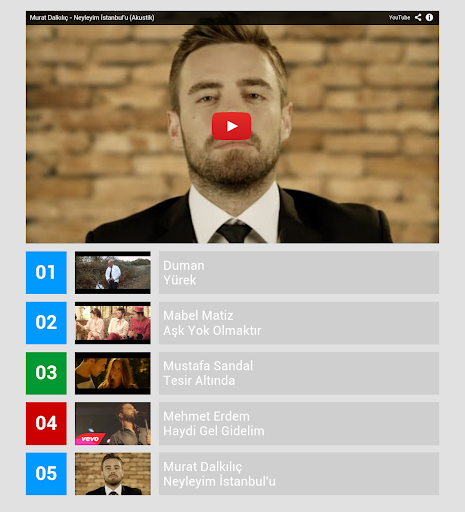The height and width of the screenshot is (512, 465).
Task: Select the blue 01 rank tile
Action: [x=46, y=273]
